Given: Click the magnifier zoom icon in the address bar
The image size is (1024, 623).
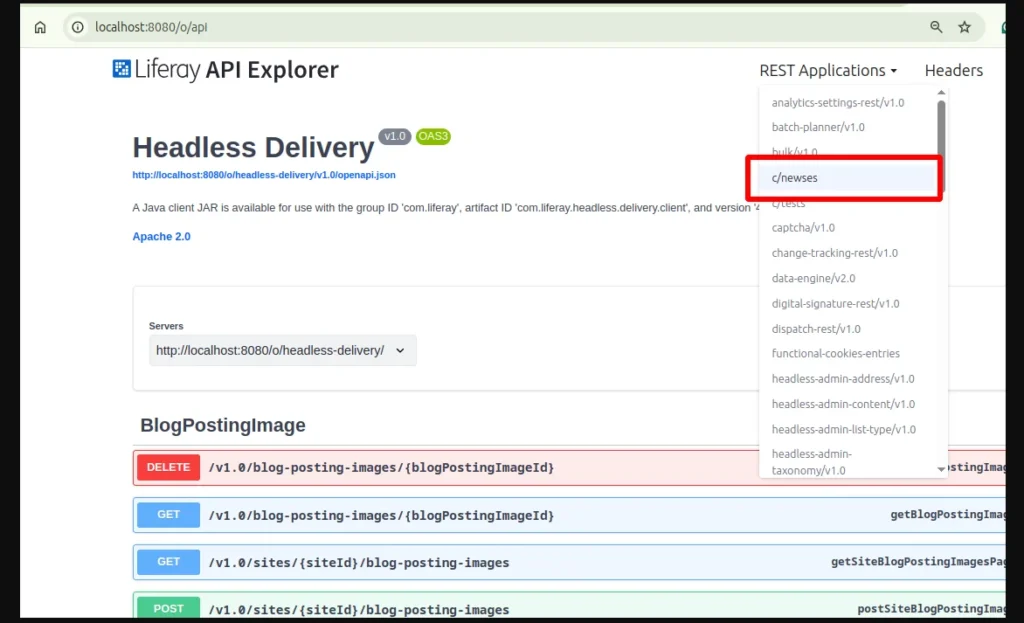Looking at the screenshot, I should click(935, 27).
